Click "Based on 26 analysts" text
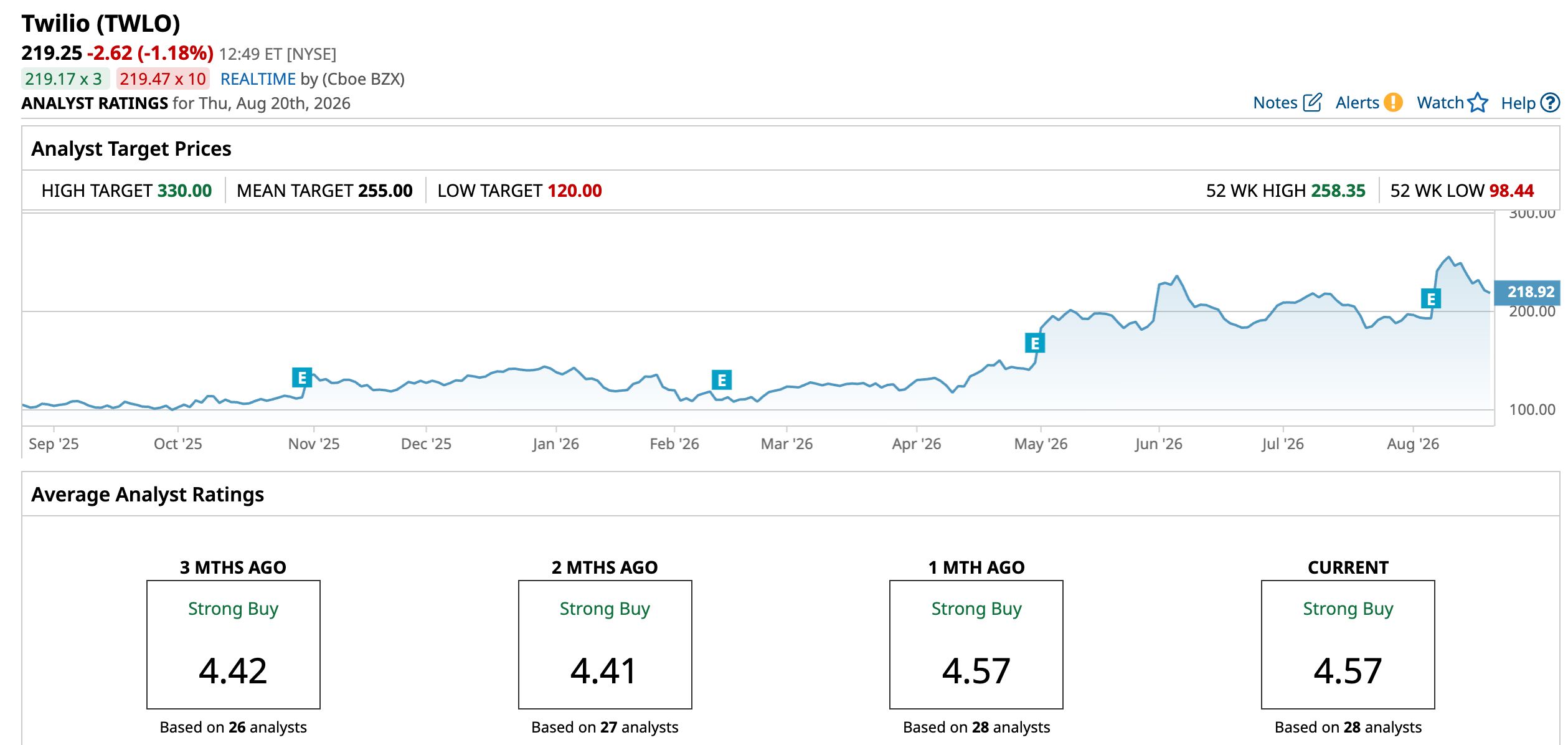Screen dimensions: 1568x745 tap(234, 728)
